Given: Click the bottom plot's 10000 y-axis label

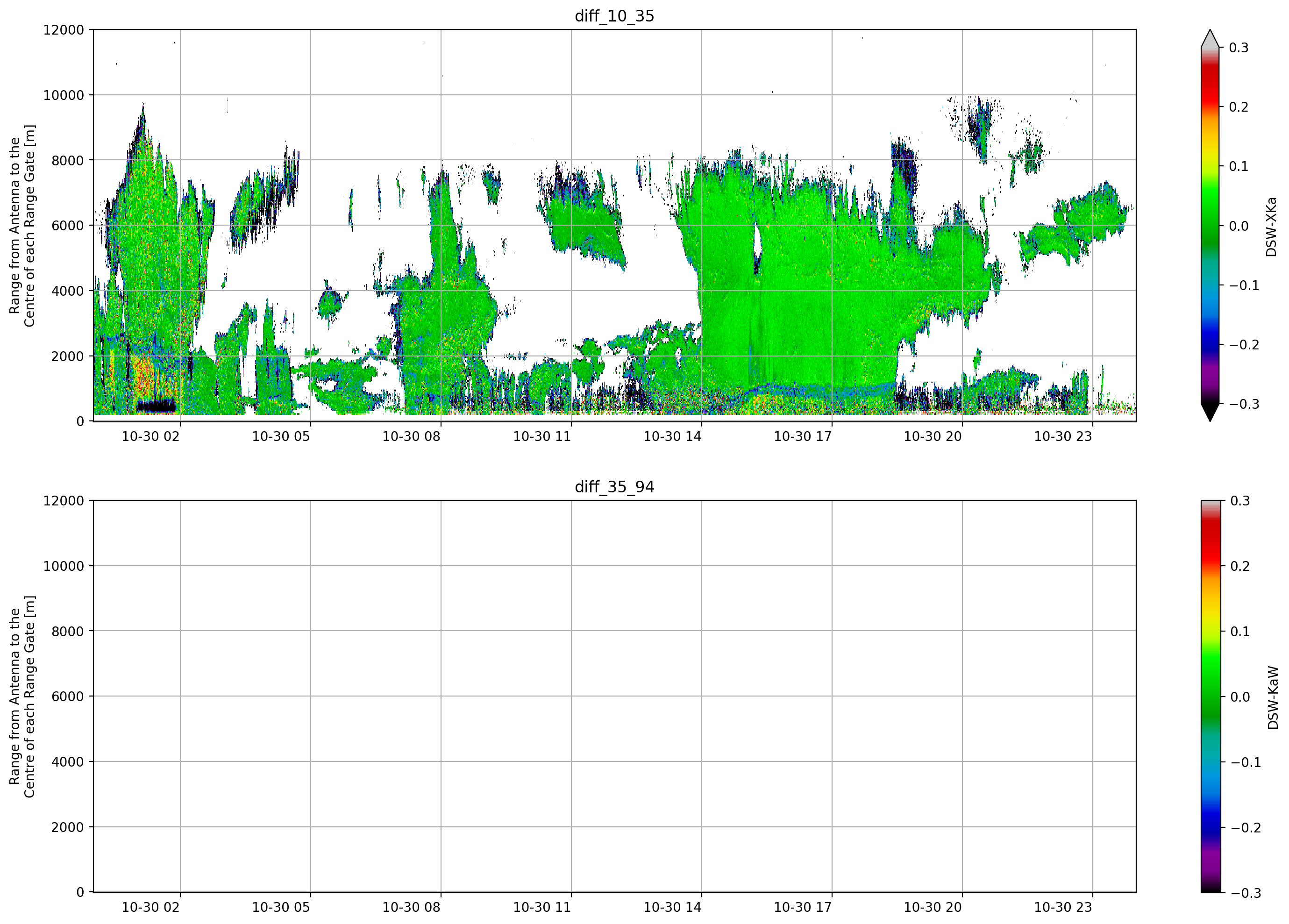Looking at the screenshot, I should tap(64, 566).
